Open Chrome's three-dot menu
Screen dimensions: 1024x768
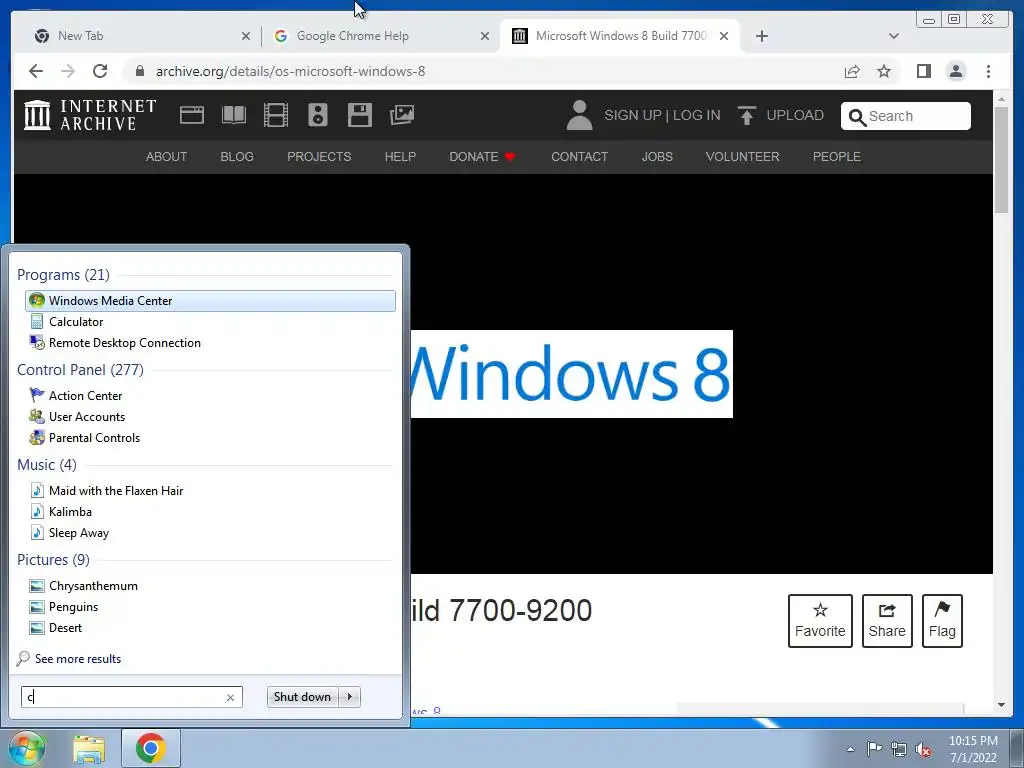(x=988, y=71)
